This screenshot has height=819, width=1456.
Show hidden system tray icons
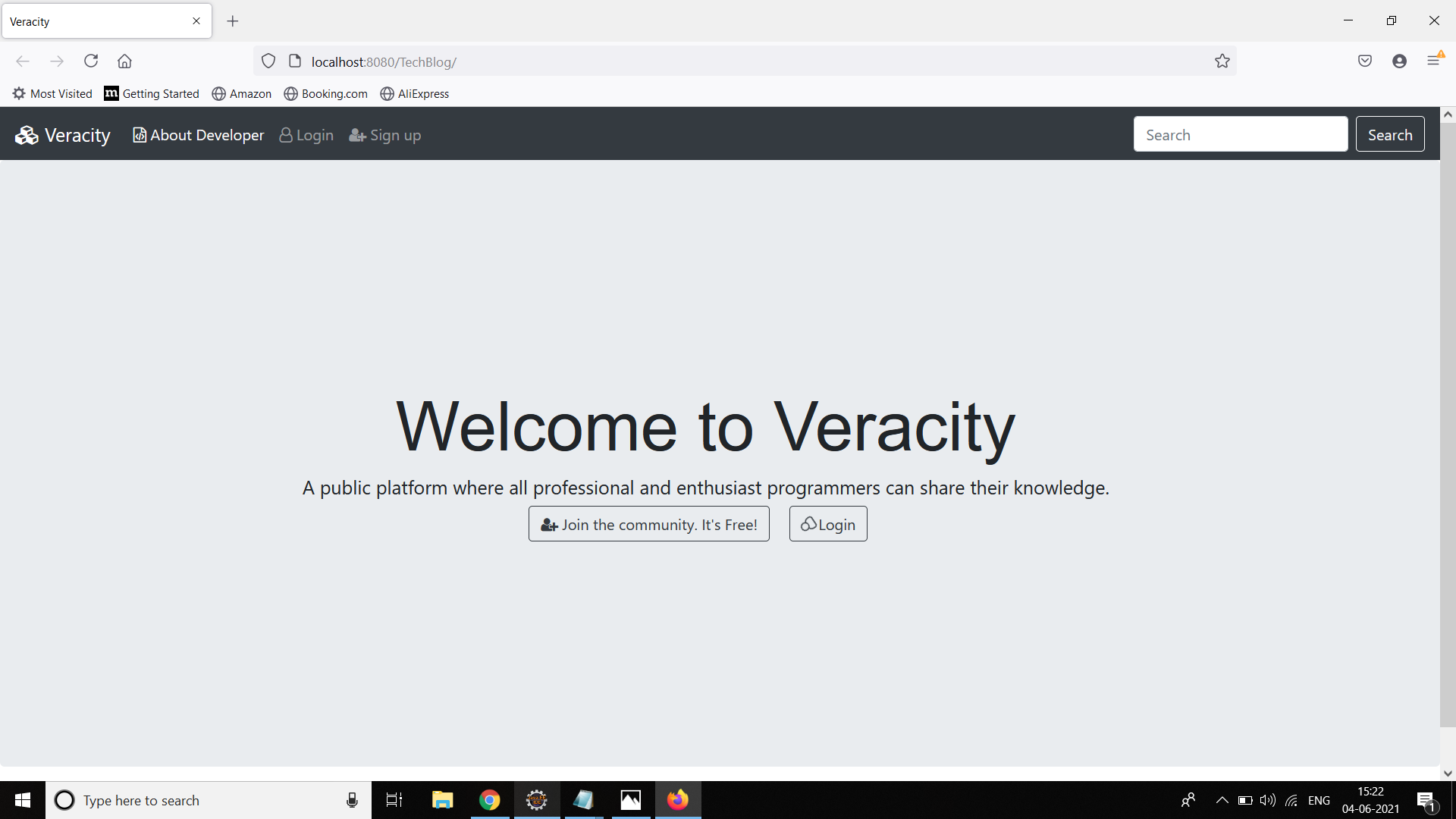[x=1222, y=800]
